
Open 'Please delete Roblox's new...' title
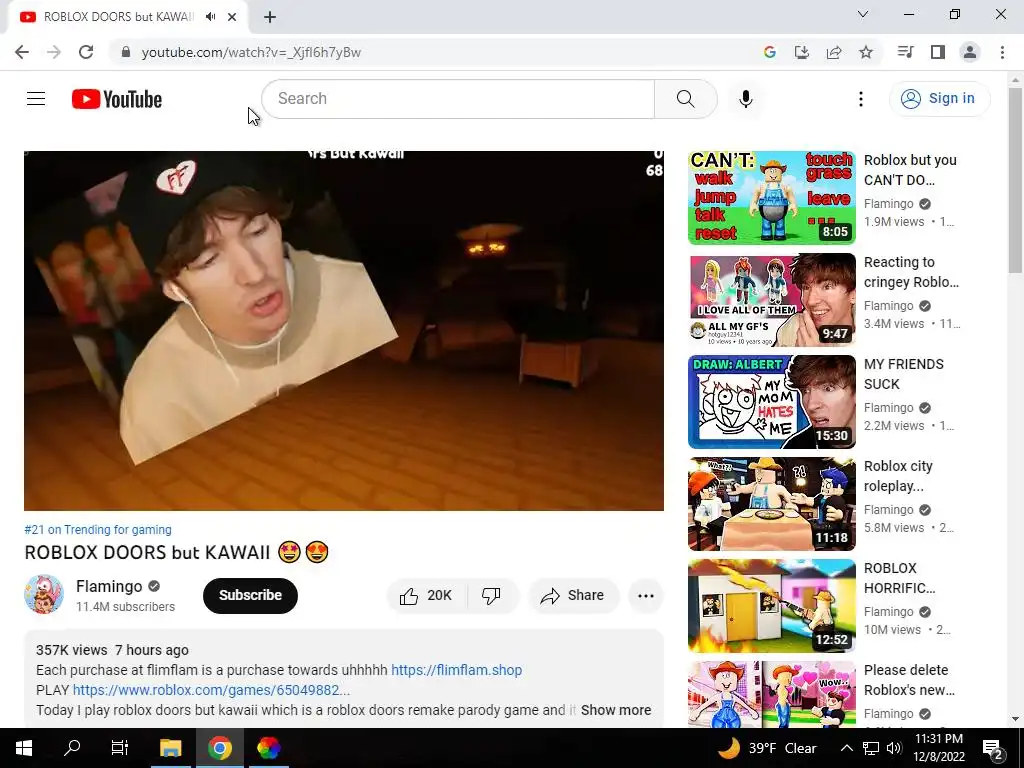pos(909,680)
